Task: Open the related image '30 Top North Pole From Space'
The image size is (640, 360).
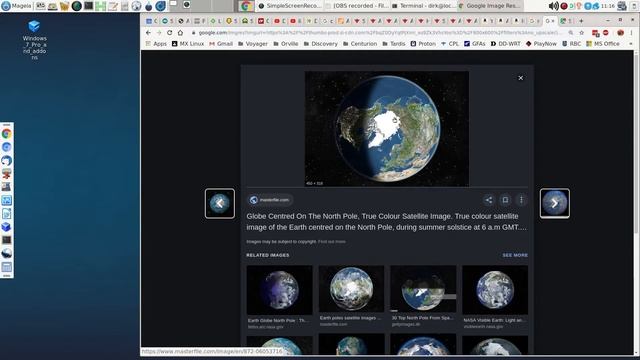Action: 423,296
